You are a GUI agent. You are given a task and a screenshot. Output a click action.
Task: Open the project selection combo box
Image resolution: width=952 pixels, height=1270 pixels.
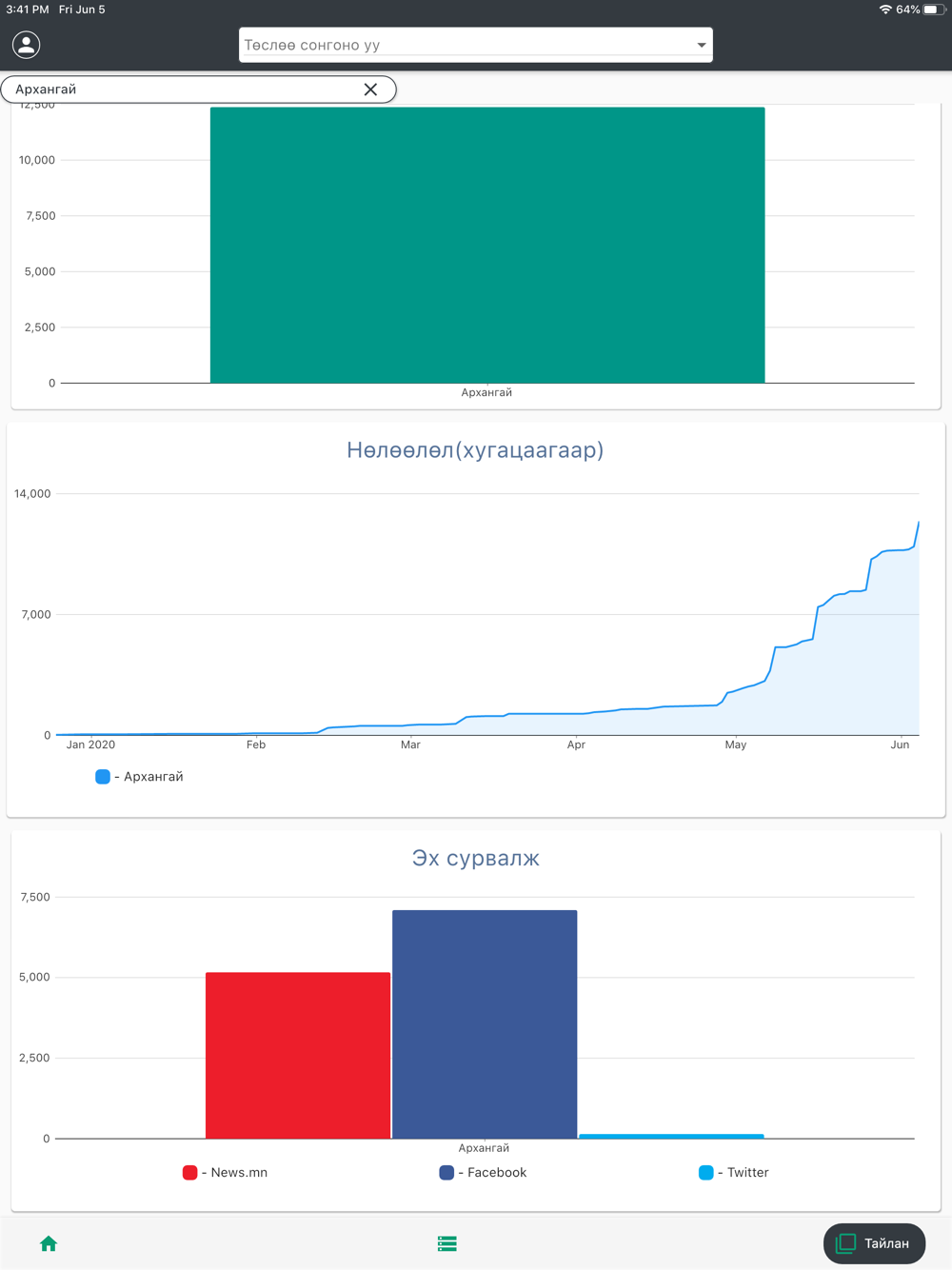click(x=476, y=45)
